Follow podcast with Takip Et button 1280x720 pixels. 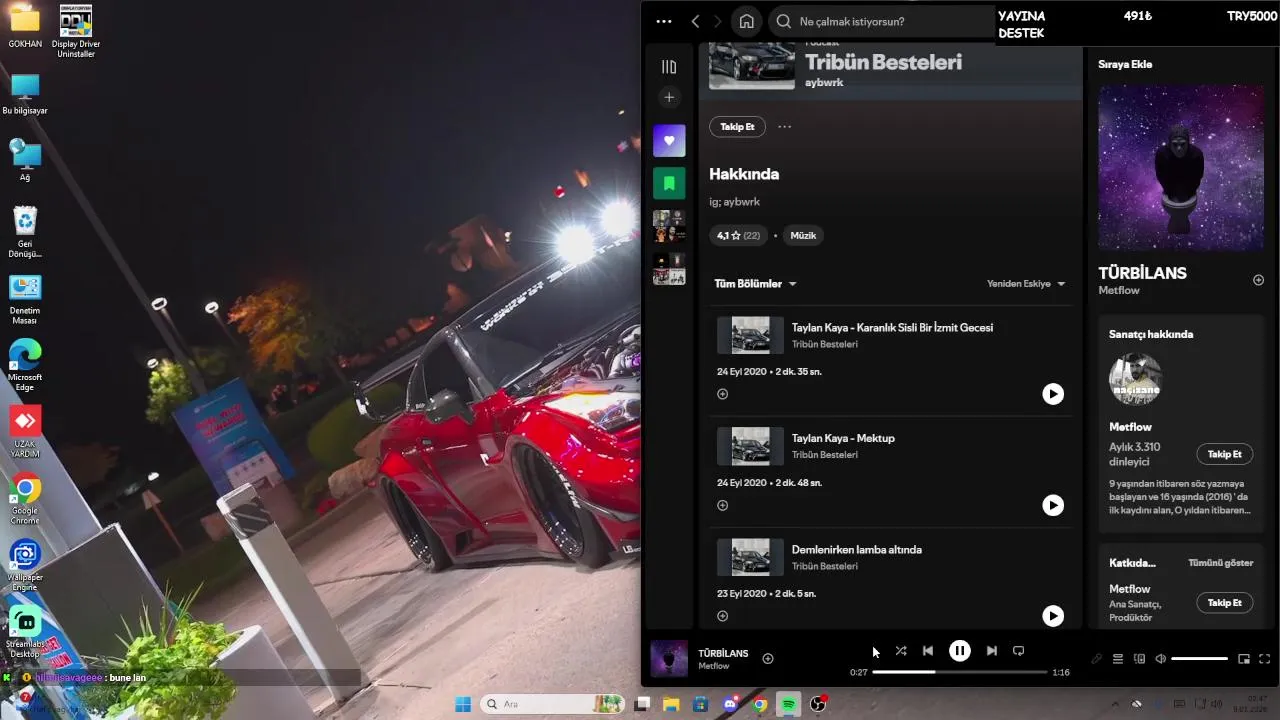point(737,127)
